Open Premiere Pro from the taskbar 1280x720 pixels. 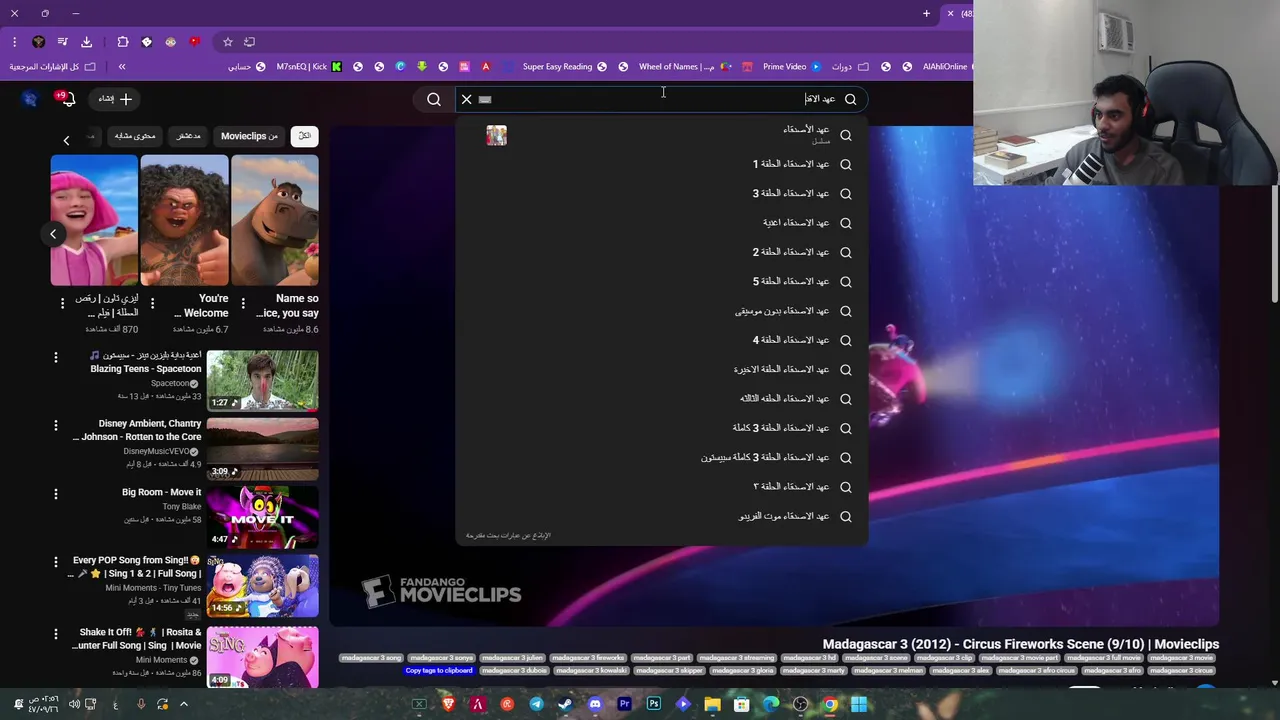624,704
